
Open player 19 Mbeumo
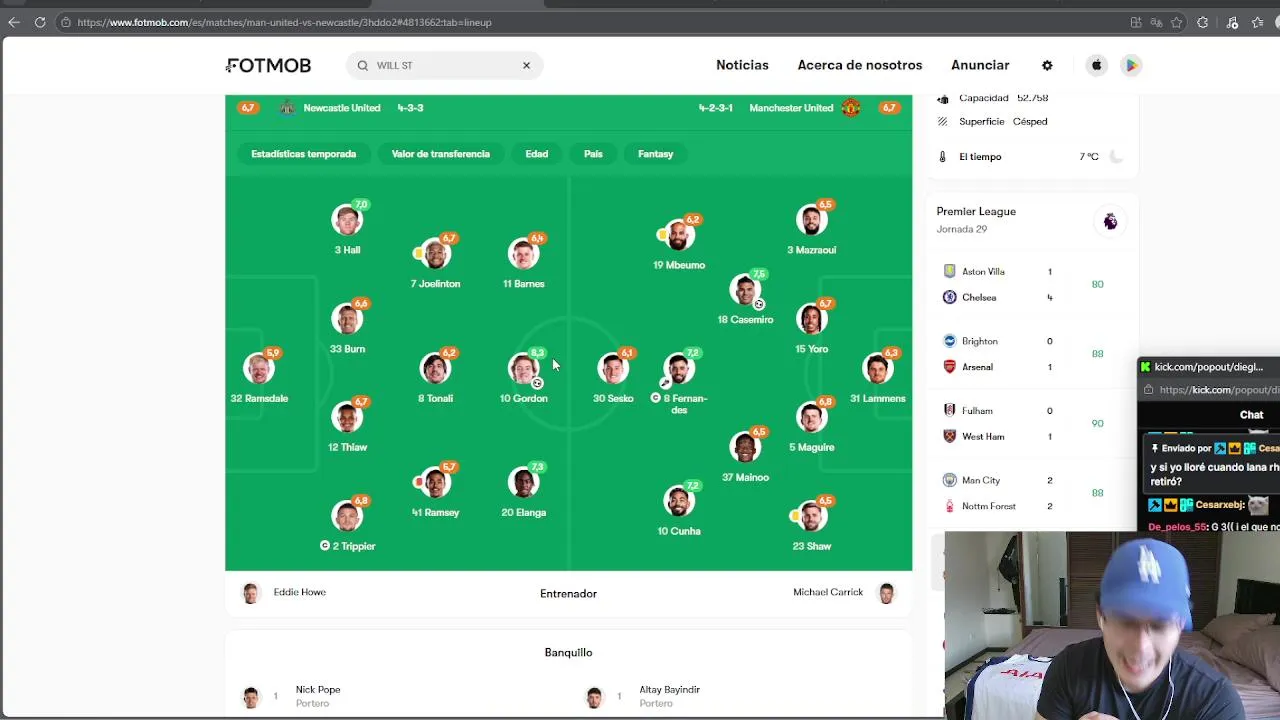pos(679,243)
